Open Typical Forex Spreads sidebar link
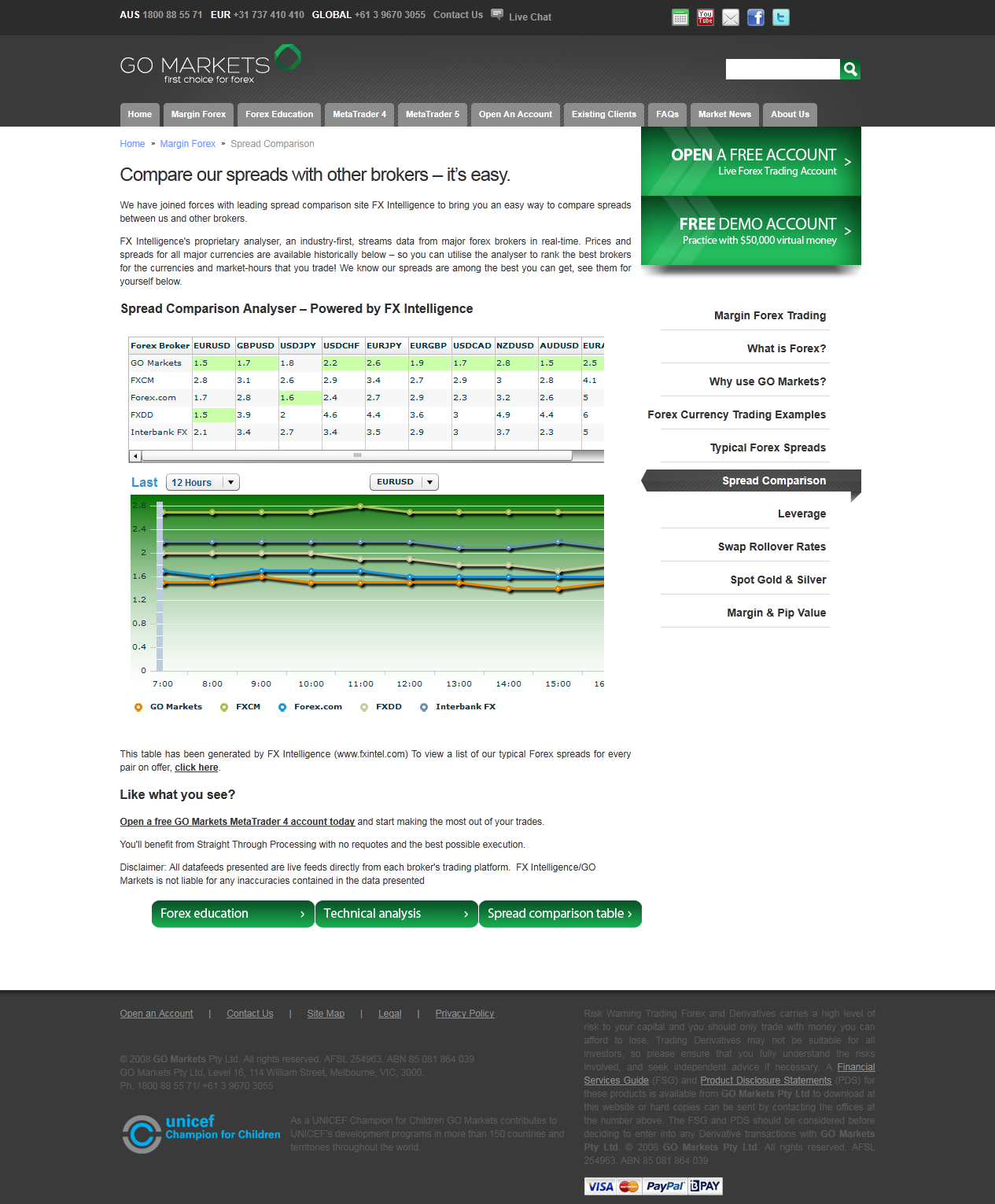Viewport: 995px width, 1204px height. pyautogui.click(x=768, y=447)
